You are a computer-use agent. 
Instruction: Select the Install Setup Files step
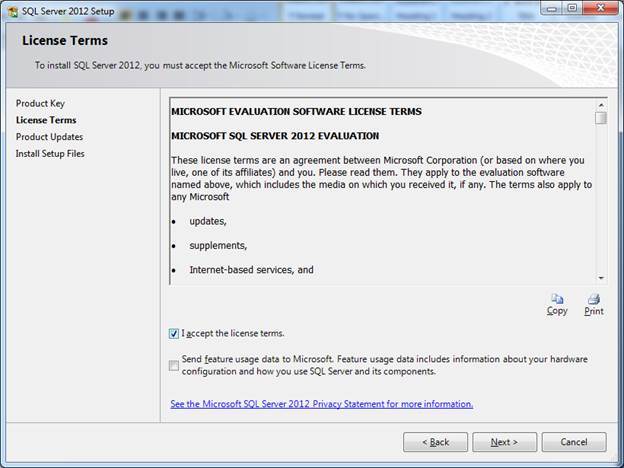[x=50, y=154]
